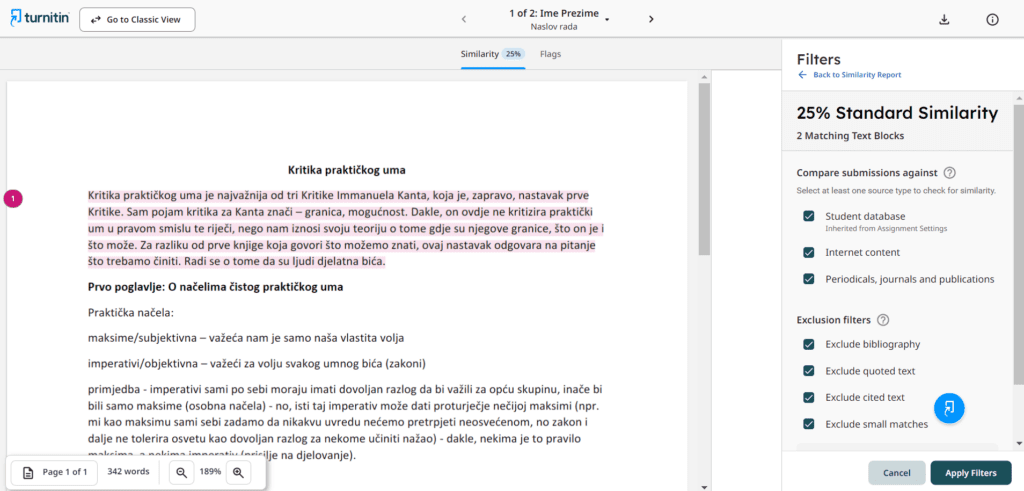The image size is (1024, 491).
Task: Click the 342 words count
Action: pyautogui.click(x=129, y=472)
